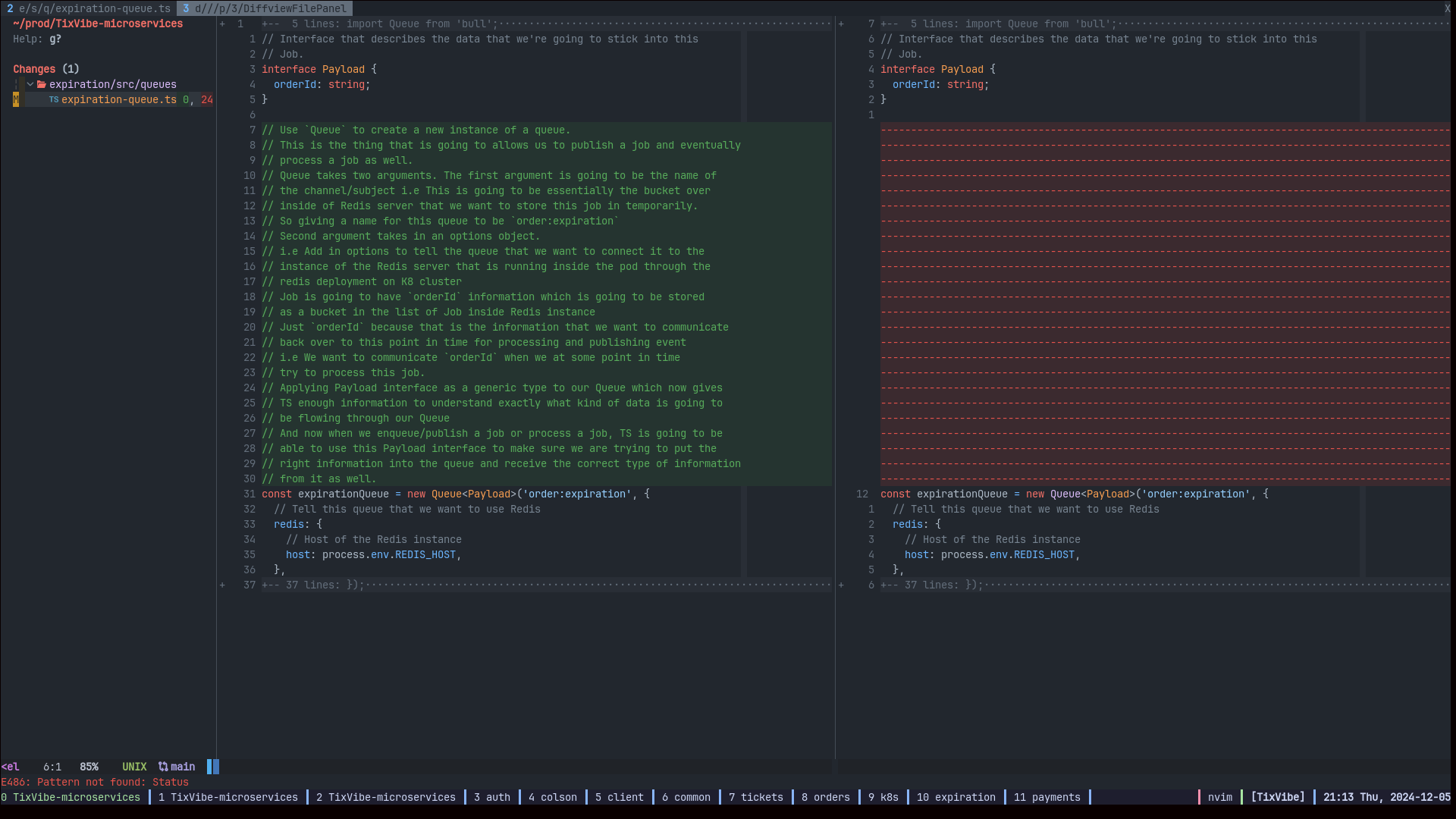This screenshot has height=819, width=1456.
Task: Expand the folded 37 lines in right pane
Action: pos(931,585)
